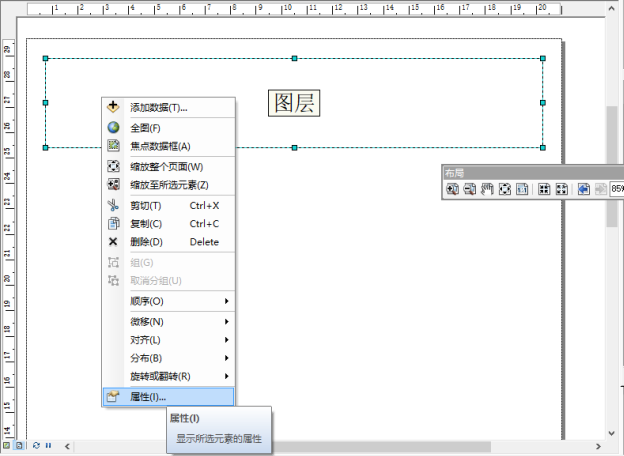The image size is (624, 456).
Task: Click the horizontal scrollbar right arrow
Action: (x=598, y=446)
